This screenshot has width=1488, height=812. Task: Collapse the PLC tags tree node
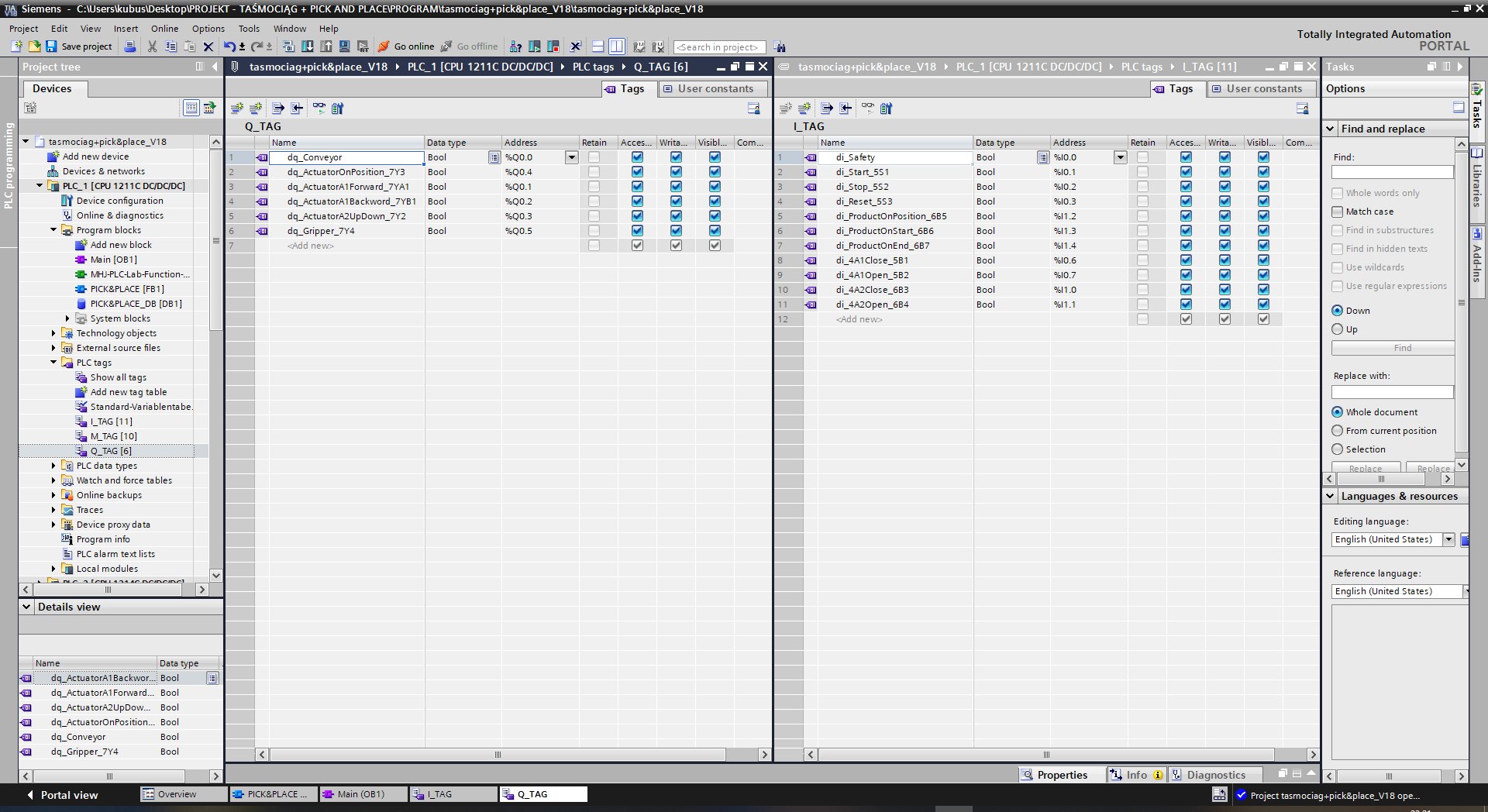click(x=53, y=363)
